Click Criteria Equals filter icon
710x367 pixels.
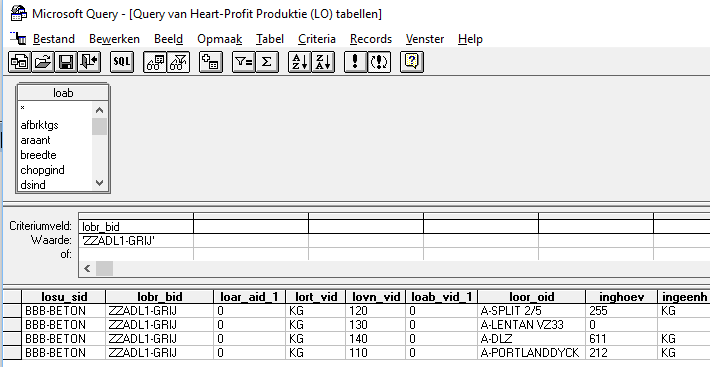pyautogui.click(x=244, y=62)
